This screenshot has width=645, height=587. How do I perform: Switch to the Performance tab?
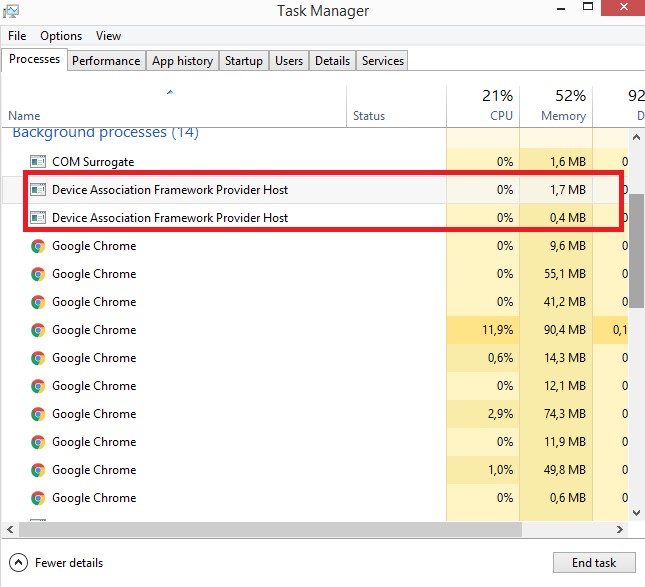click(x=106, y=61)
